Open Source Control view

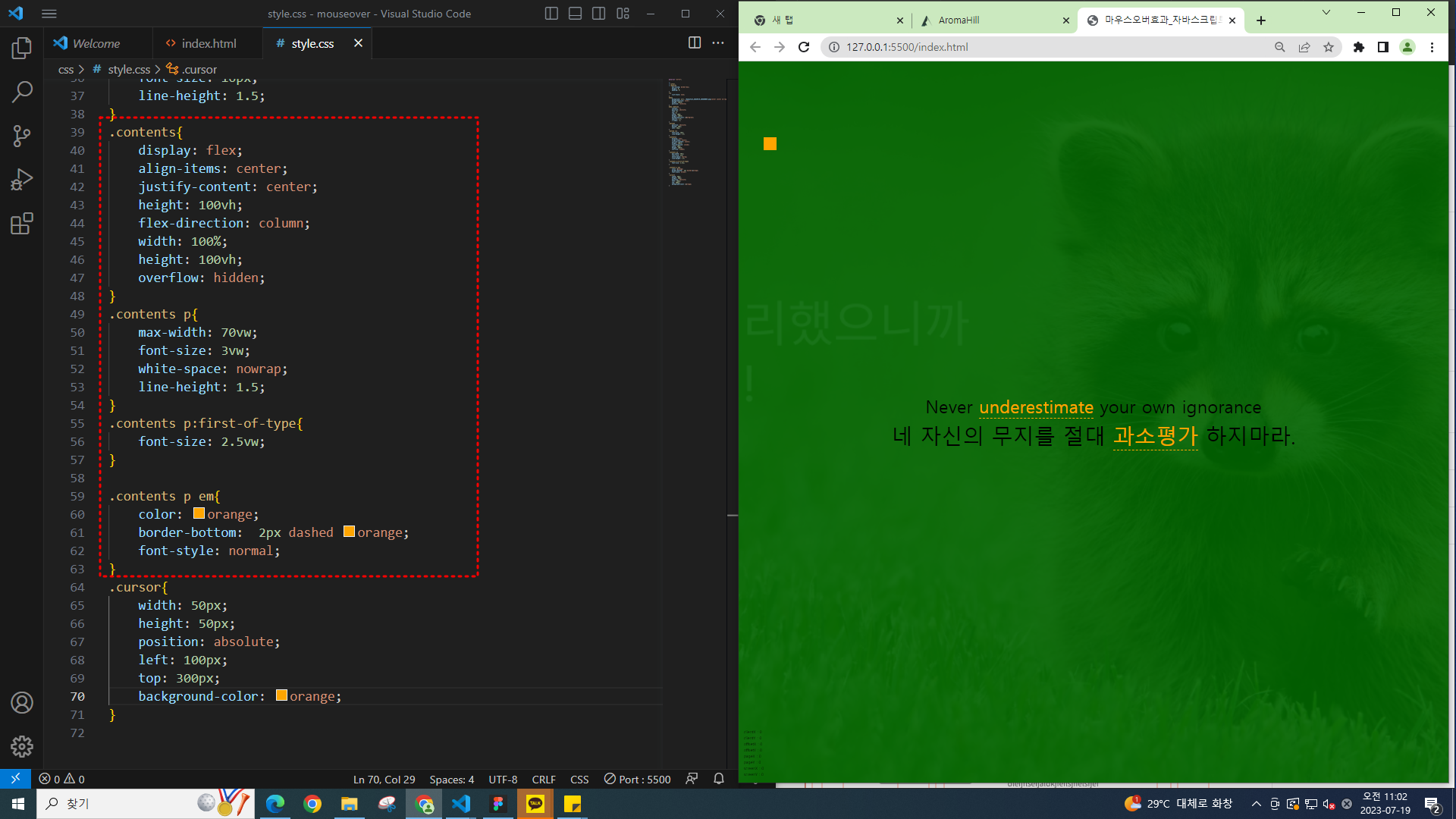[22, 136]
